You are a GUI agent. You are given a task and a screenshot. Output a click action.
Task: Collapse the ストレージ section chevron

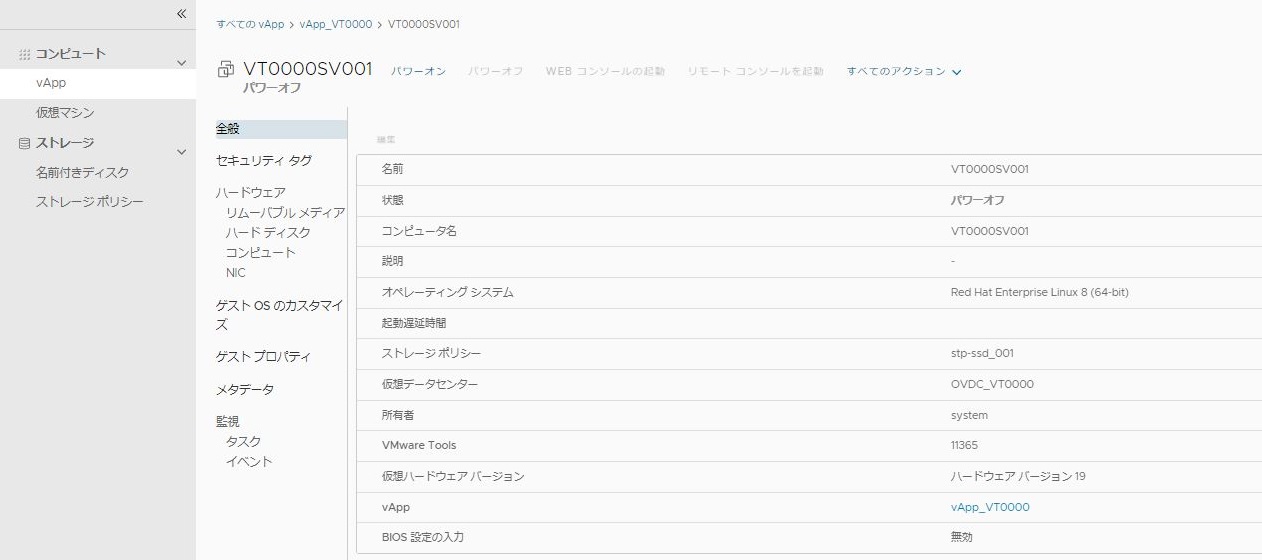coord(181,152)
